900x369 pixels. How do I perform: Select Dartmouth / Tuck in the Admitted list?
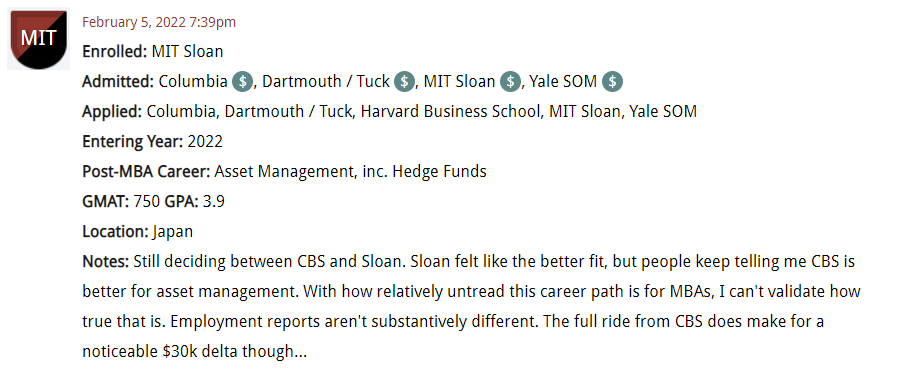(326, 82)
